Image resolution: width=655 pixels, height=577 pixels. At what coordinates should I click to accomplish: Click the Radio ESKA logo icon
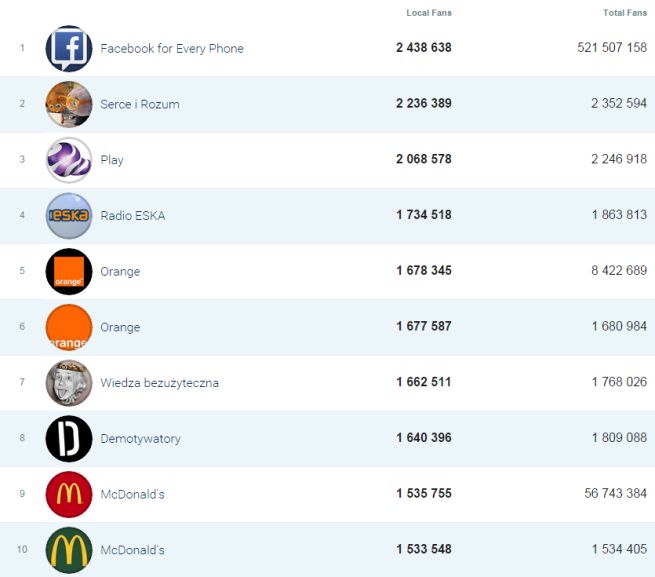coord(69,216)
